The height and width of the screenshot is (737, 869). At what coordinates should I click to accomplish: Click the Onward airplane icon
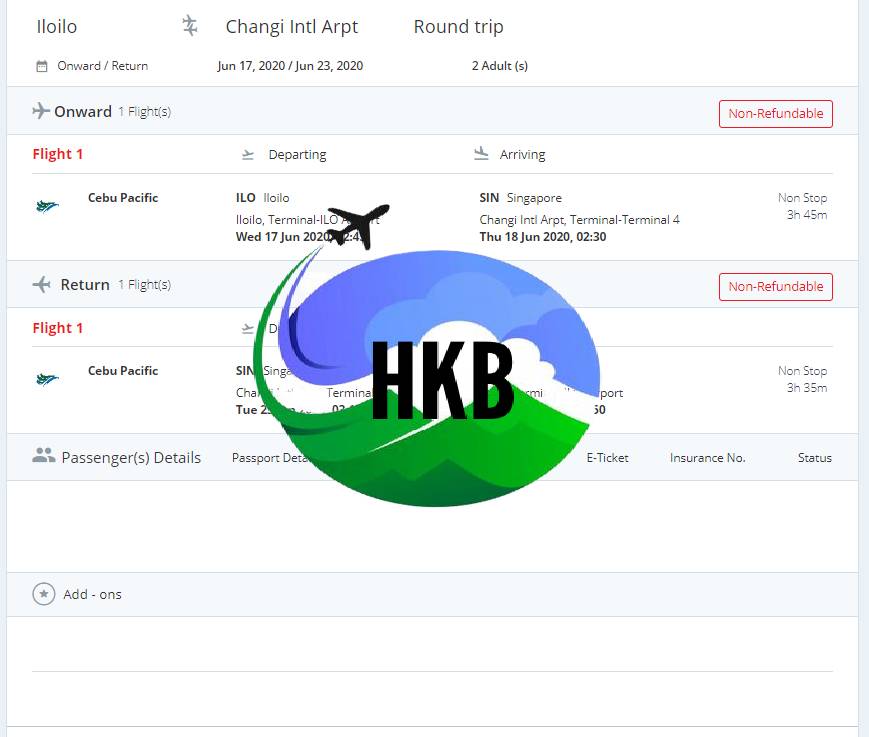click(x=41, y=111)
